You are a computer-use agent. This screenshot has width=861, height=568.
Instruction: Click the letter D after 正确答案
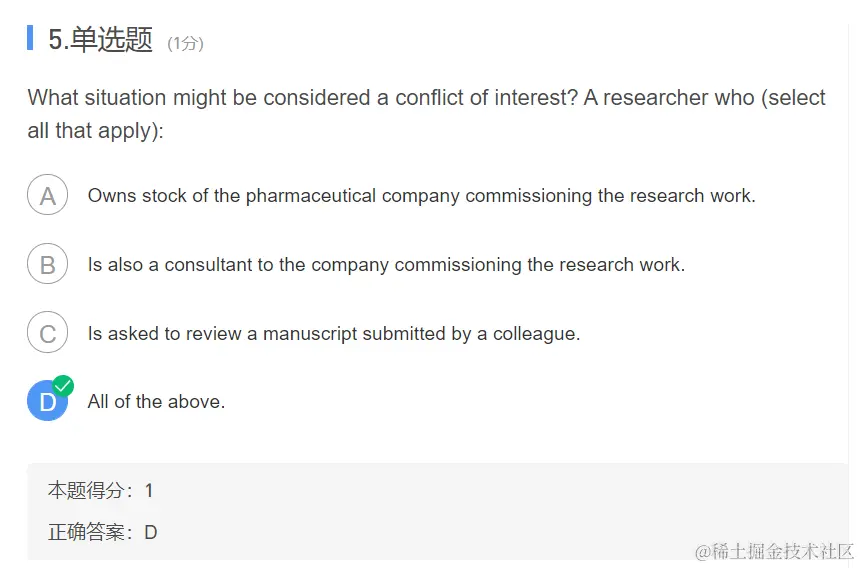150,532
